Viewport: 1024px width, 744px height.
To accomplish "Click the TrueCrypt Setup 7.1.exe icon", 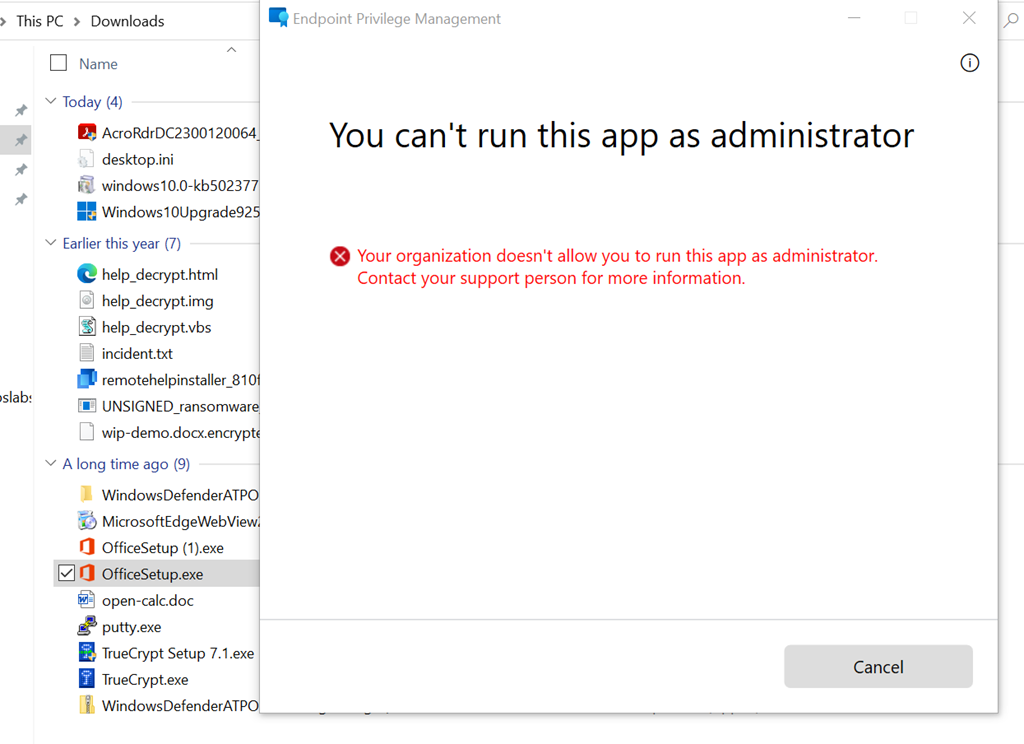I will click(86, 653).
